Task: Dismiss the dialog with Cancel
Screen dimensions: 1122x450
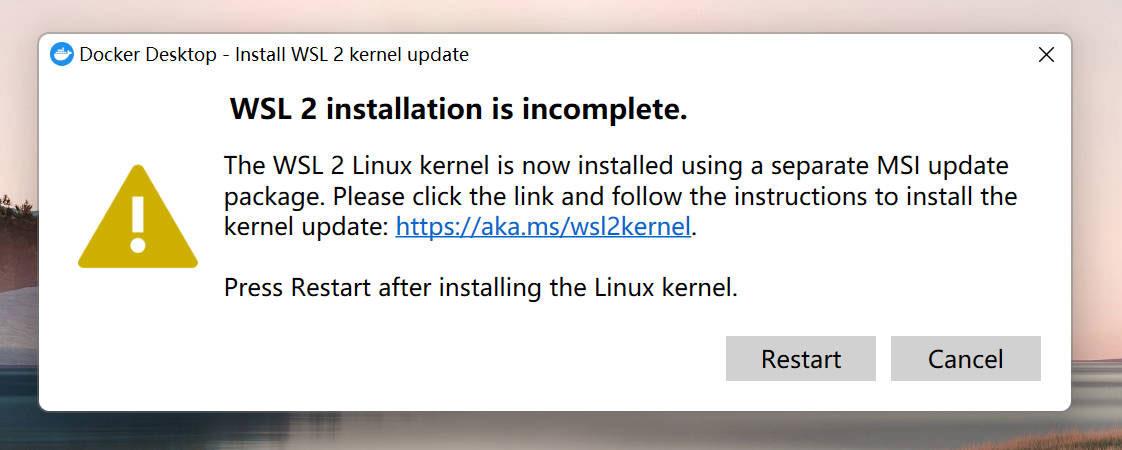Action: click(965, 359)
